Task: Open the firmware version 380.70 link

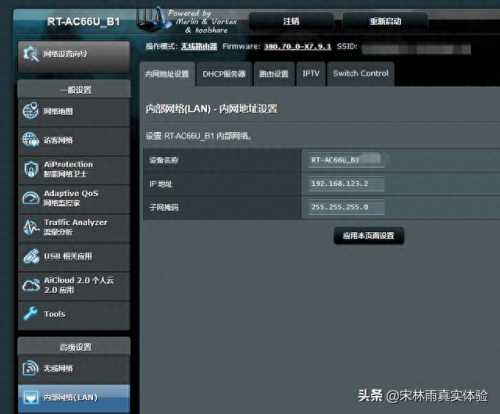Action: pyautogui.click(x=297, y=47)
